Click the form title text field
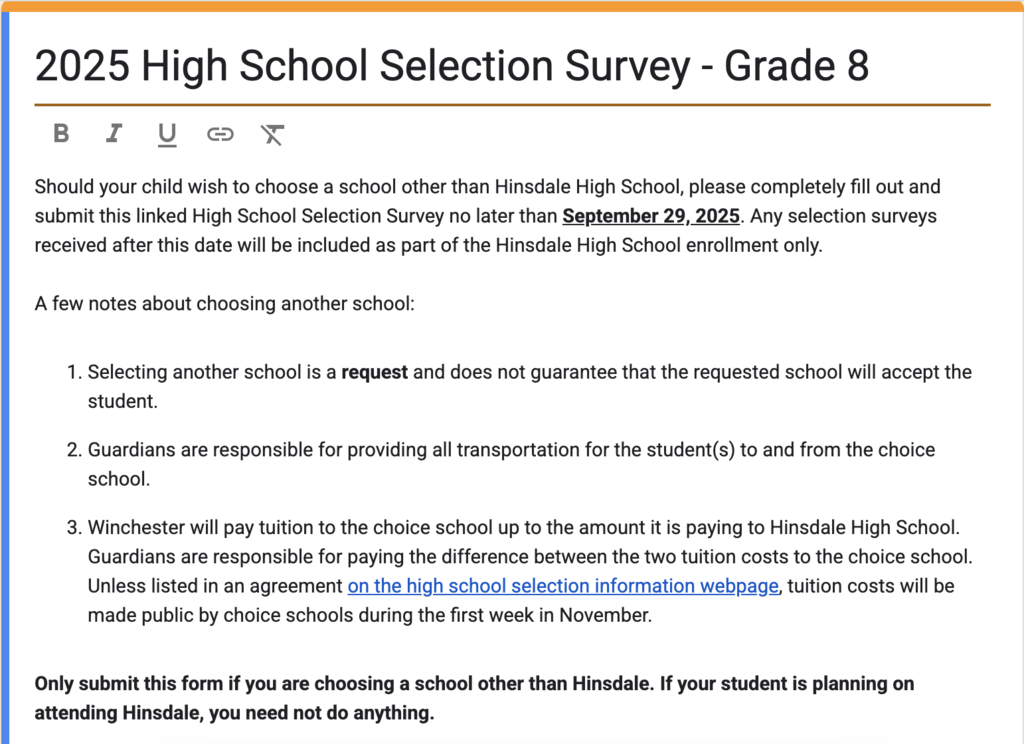The width and height of the screenshot is (1024, 744). point(453,66)
